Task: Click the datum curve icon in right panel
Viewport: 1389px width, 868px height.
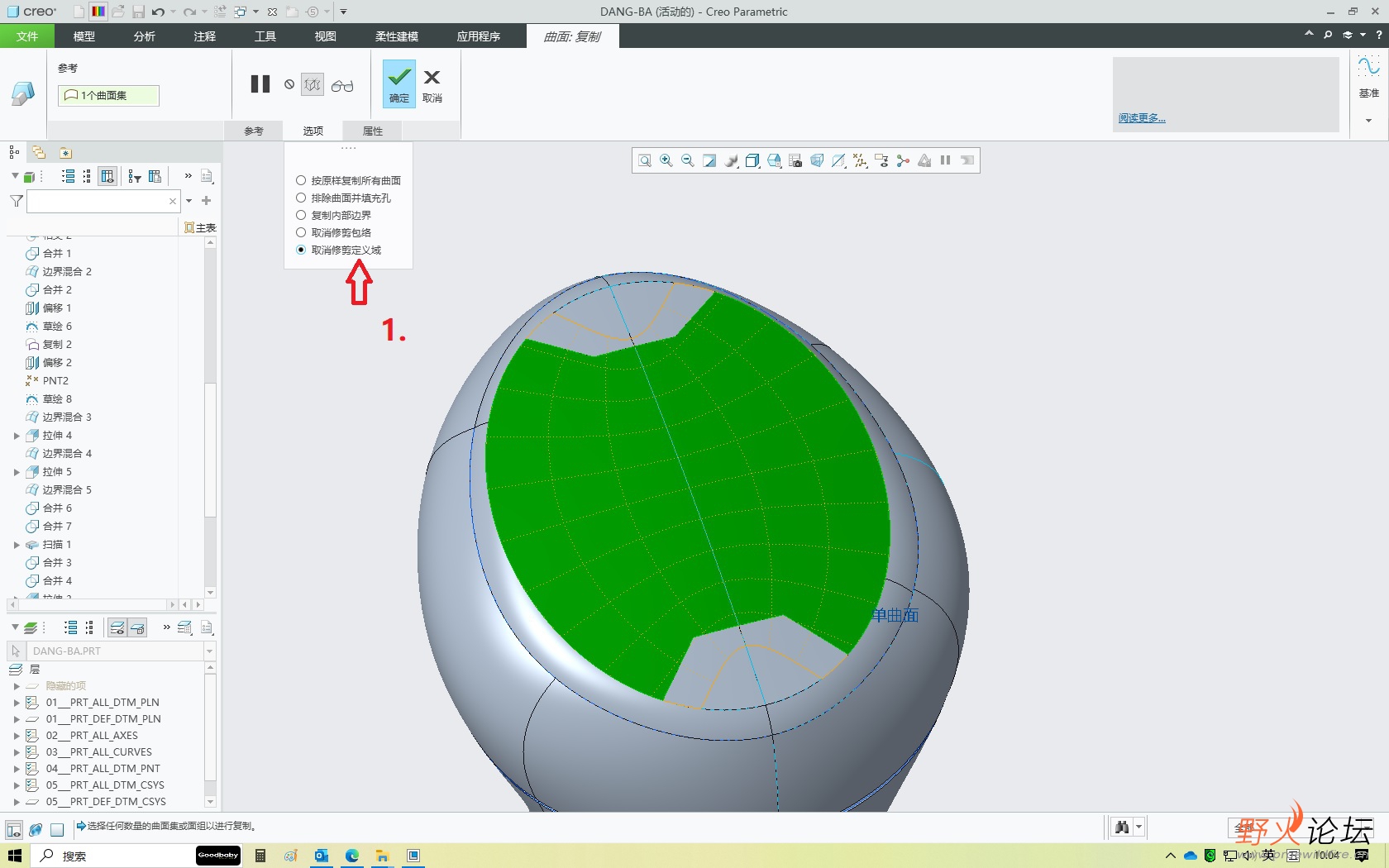Action: [1368, 66]
